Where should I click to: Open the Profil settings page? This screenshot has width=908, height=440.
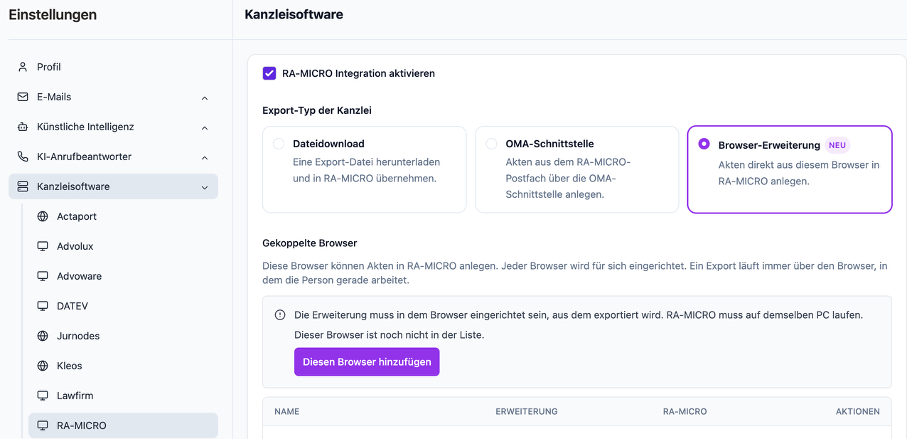coord(114,67)
